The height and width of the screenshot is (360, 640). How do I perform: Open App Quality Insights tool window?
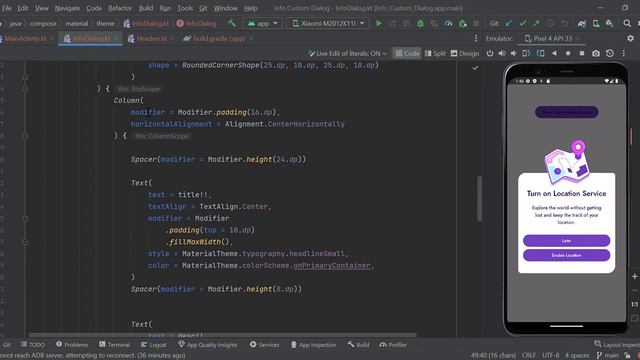point(207,344)
